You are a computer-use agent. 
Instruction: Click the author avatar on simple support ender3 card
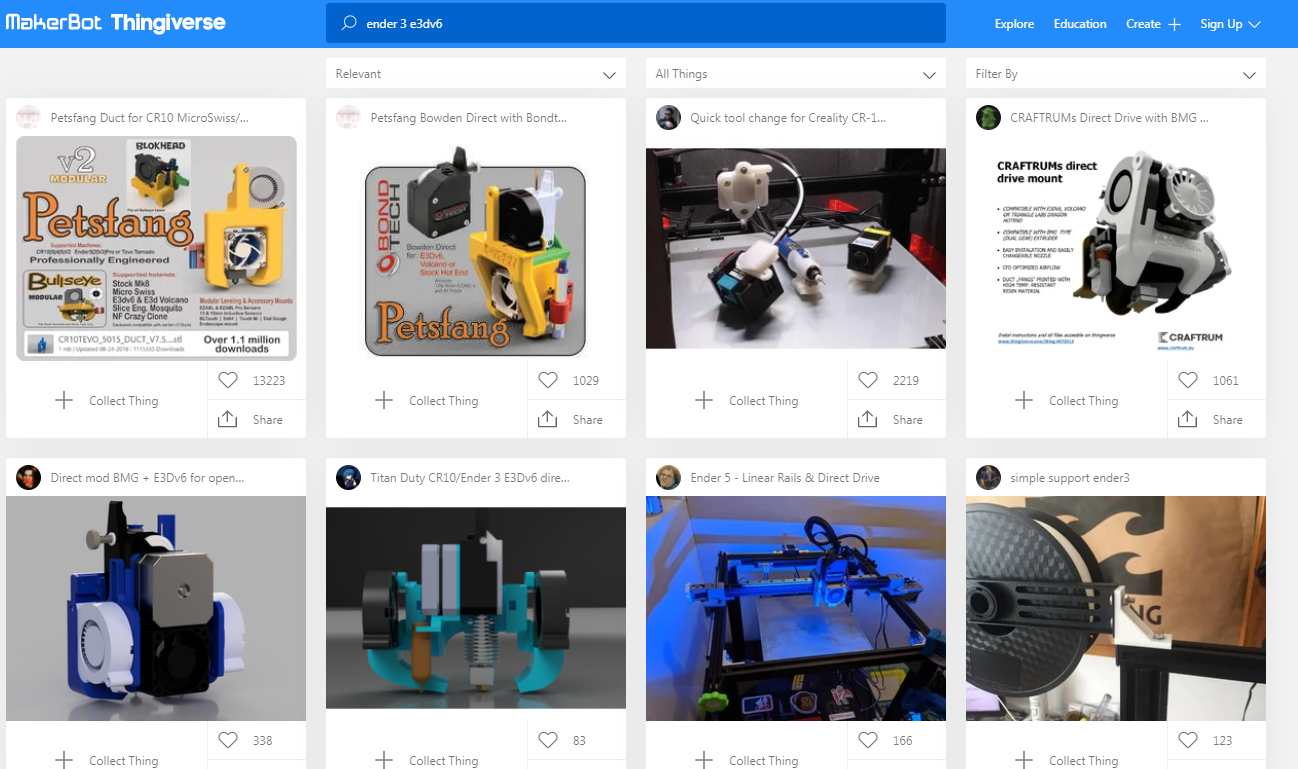(988, 477)
